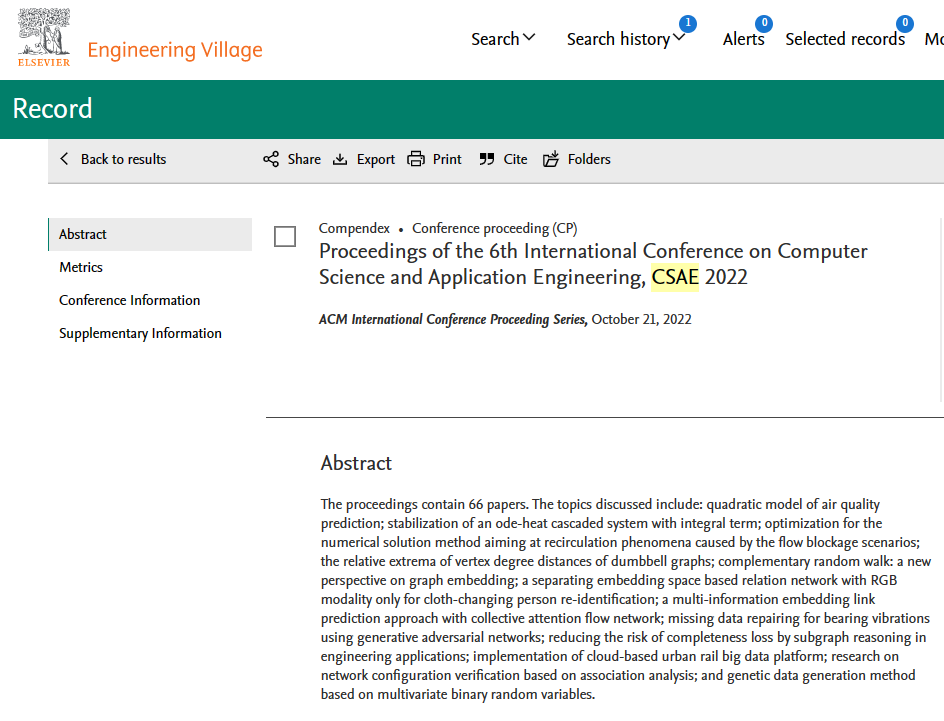Click the Search history badge count
The image size is (944, 721).
pyautogui.click(x=687, y=23)
